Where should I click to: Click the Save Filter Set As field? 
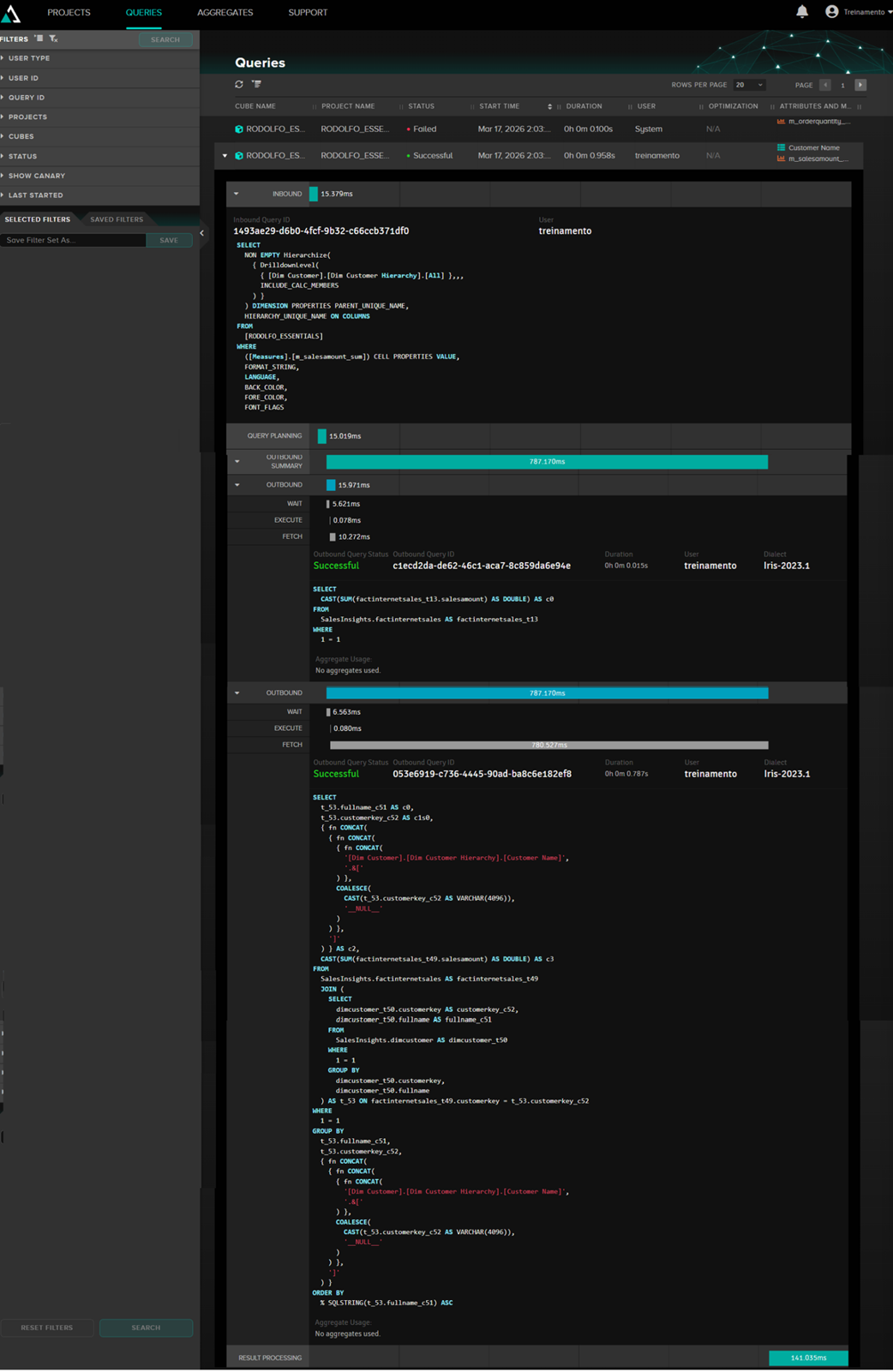74,241
